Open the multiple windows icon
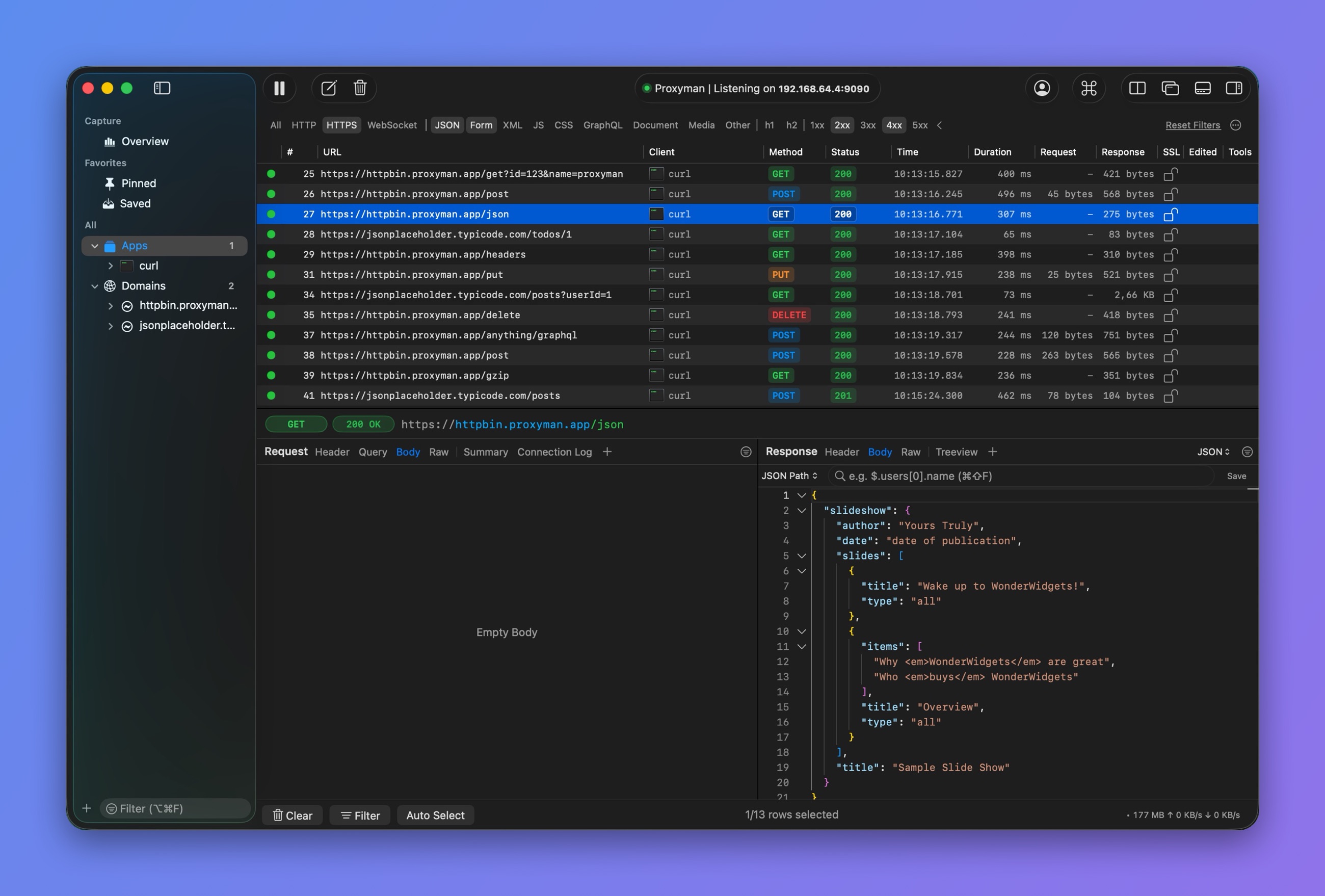 pyautogui.click(x=1170, y=88)
